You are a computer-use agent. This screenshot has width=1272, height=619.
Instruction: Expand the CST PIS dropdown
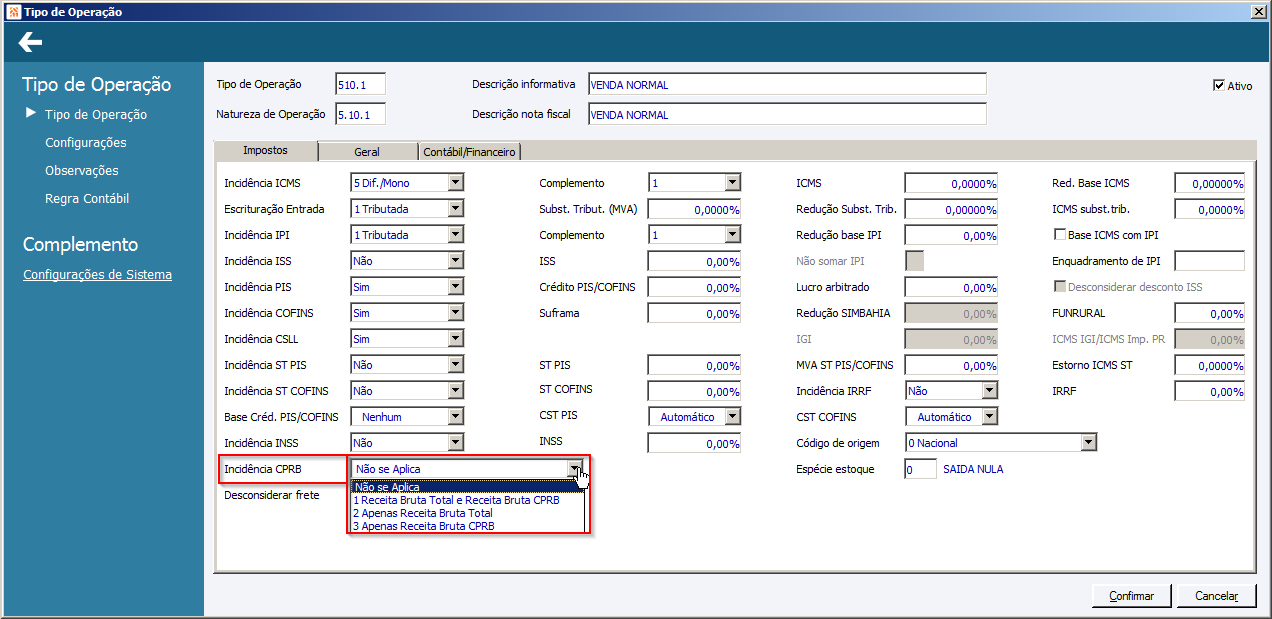click(x=732, y=417)
